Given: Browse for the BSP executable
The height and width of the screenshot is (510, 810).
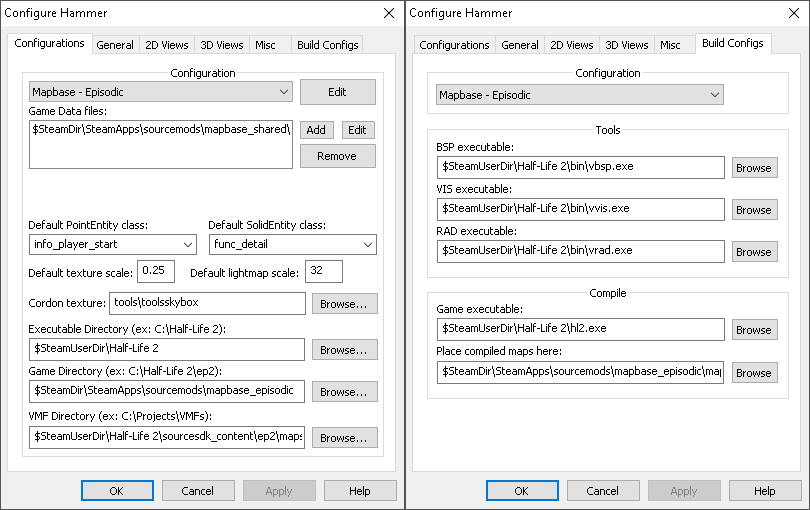Looking at the screenshot, I should [x=753, y=168].
